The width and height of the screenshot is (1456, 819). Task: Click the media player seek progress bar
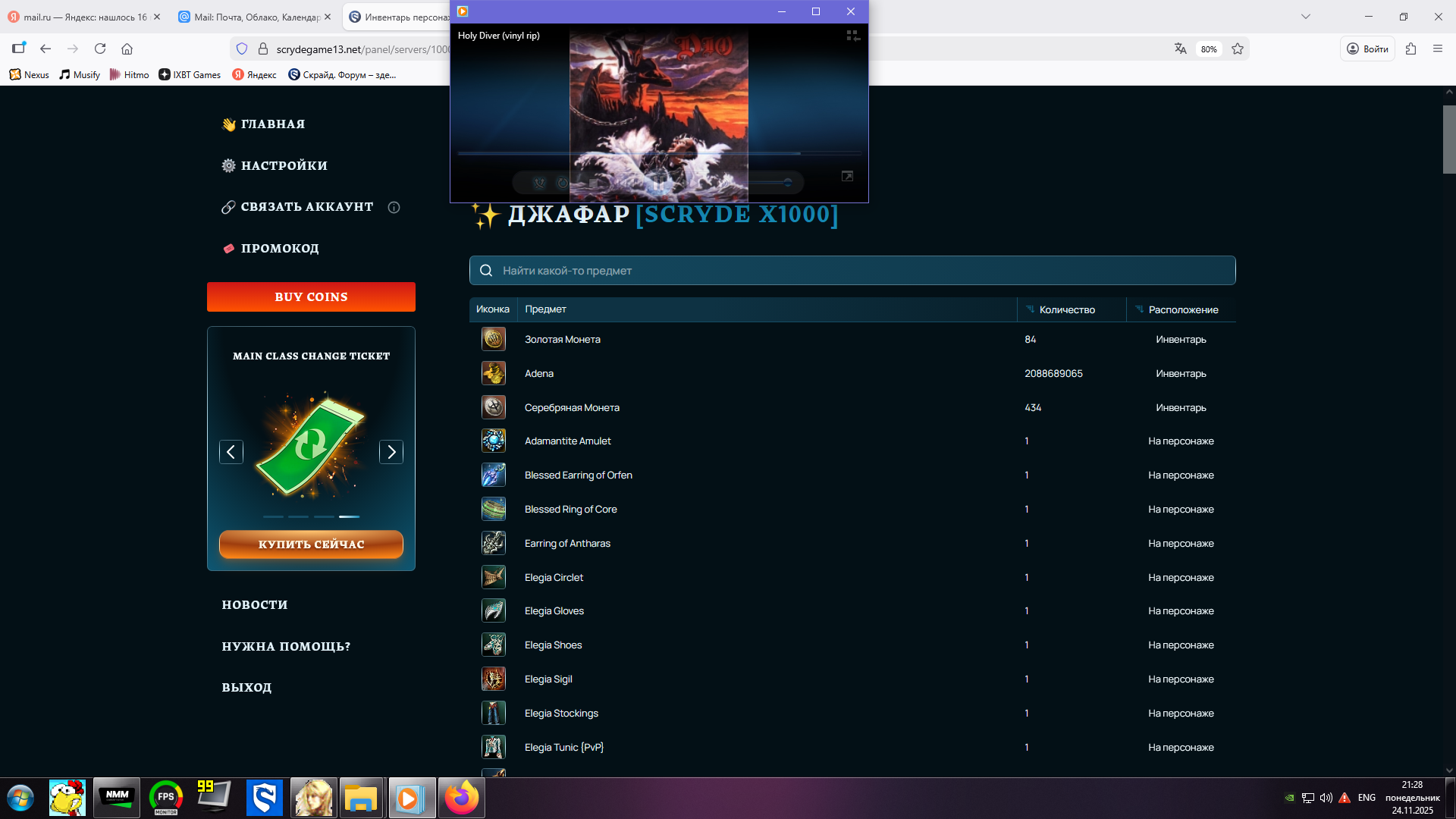tap(658, 153)
